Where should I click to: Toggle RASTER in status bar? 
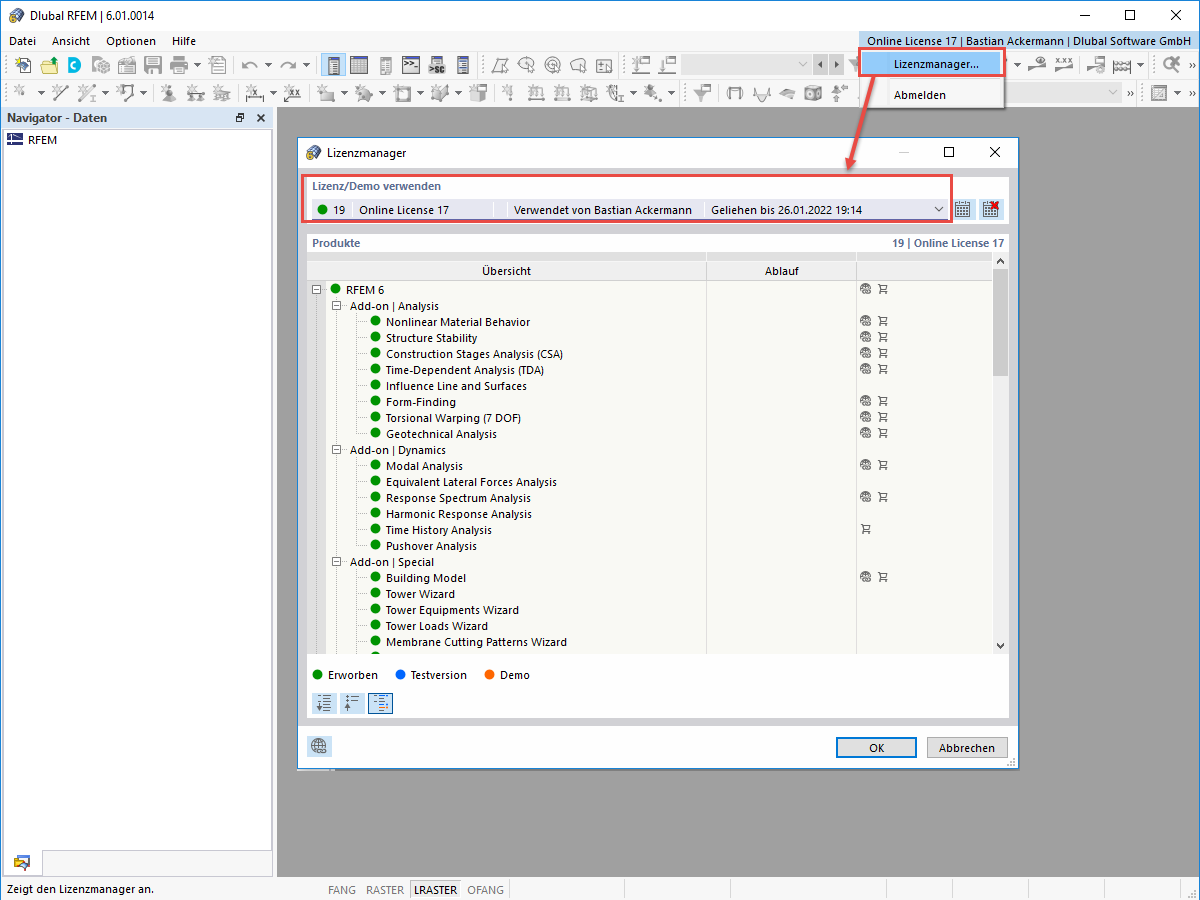(x=385, y=889)
